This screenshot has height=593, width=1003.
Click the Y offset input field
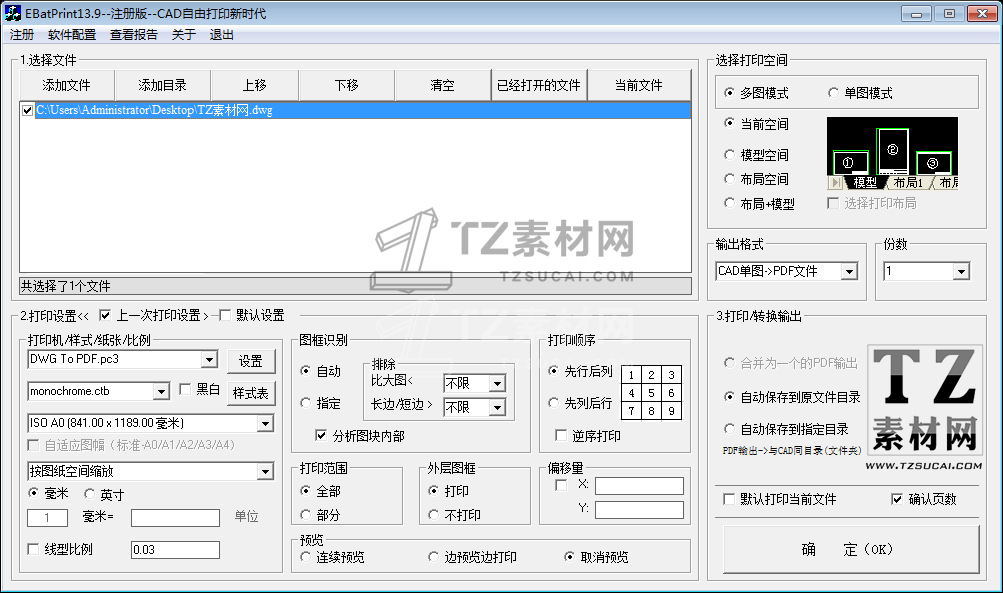click(x=639, y=510)
